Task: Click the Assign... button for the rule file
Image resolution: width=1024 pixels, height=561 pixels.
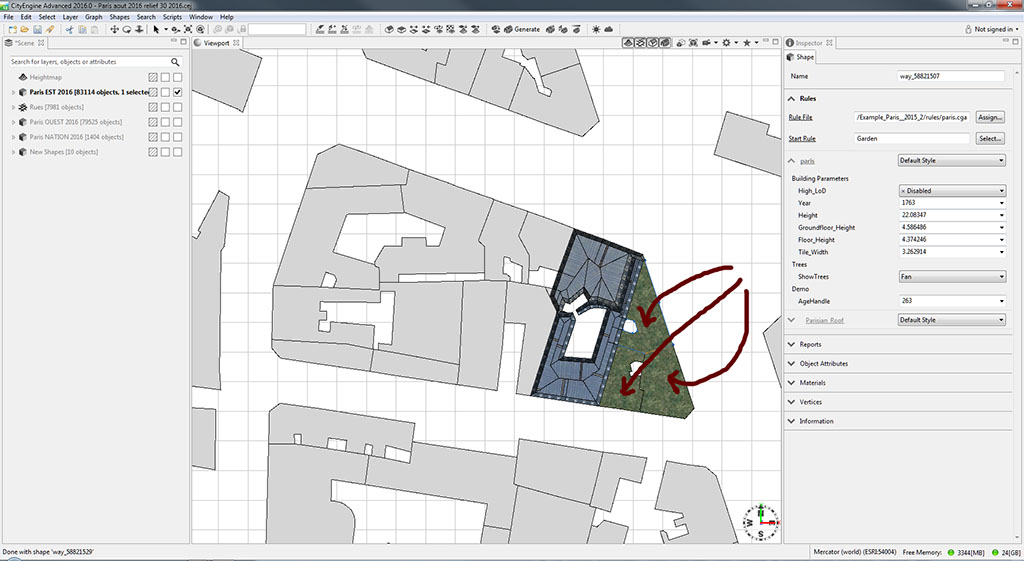Action: (x=990, y=118)
